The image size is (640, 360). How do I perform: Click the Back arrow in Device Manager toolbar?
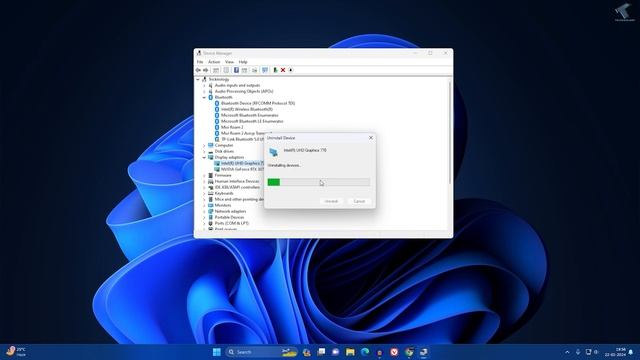pos(198,70)
